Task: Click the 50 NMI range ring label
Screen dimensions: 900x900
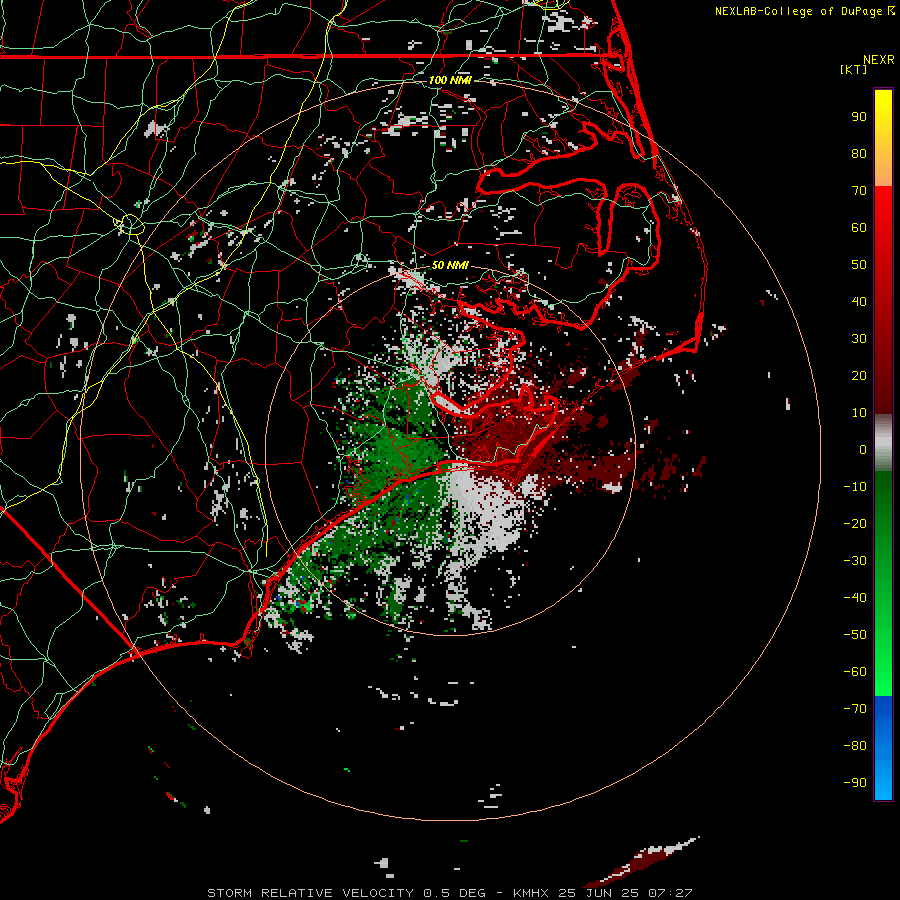Action: coord(450,265)
